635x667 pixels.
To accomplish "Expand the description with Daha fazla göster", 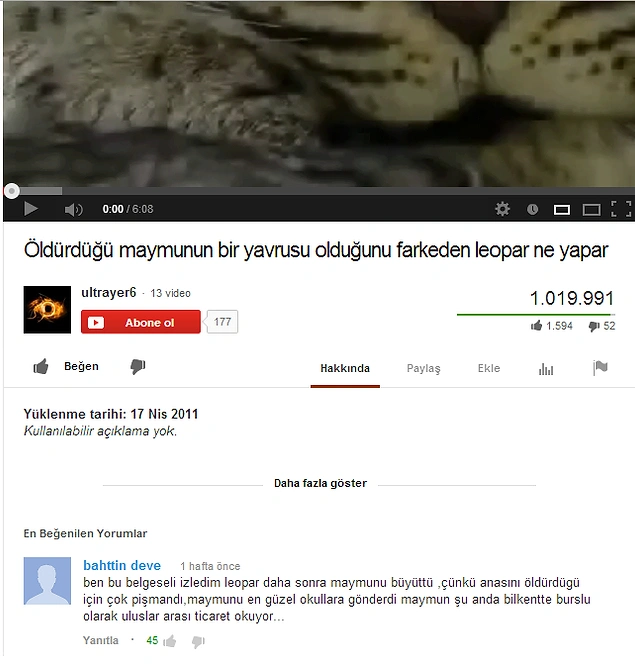I will [x=320, y=483].
